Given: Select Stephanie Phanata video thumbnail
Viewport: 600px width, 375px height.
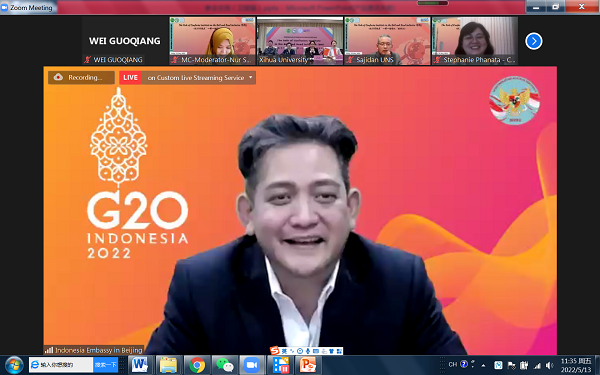Looking at the screenshot, I should pyautogui.click(x=474, y=41).
